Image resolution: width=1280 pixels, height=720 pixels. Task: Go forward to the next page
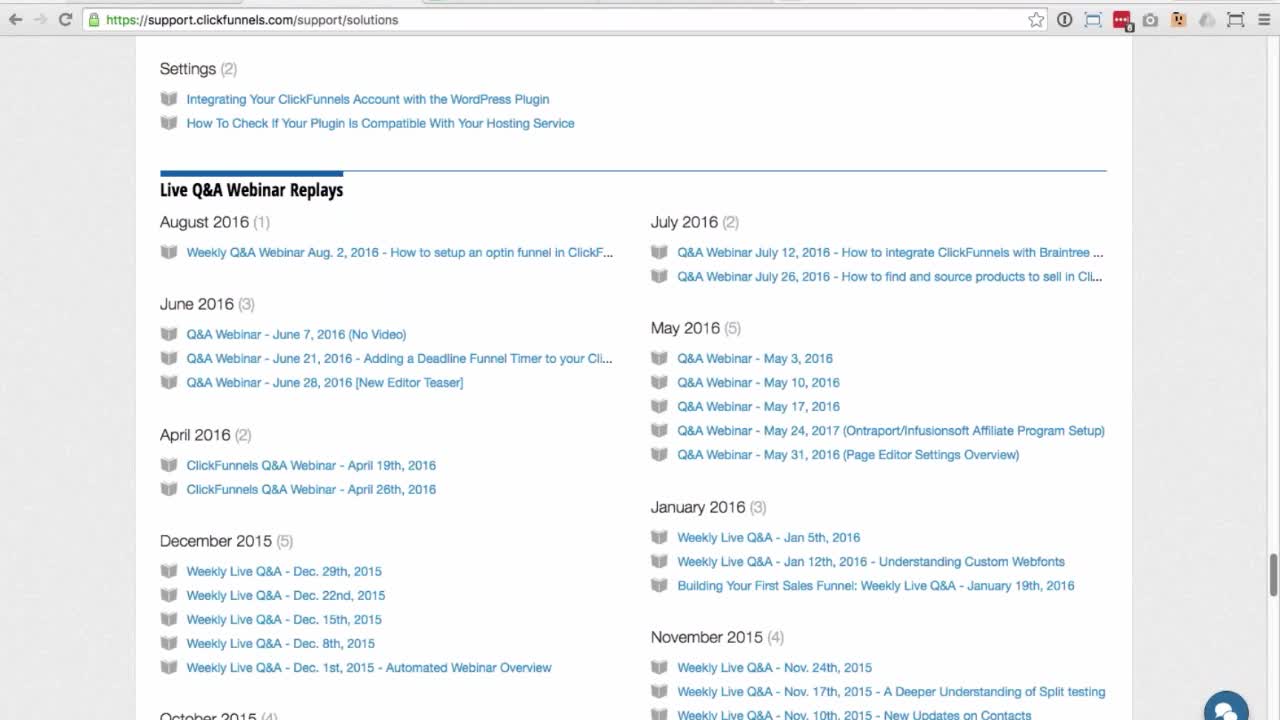coord(41,19)
